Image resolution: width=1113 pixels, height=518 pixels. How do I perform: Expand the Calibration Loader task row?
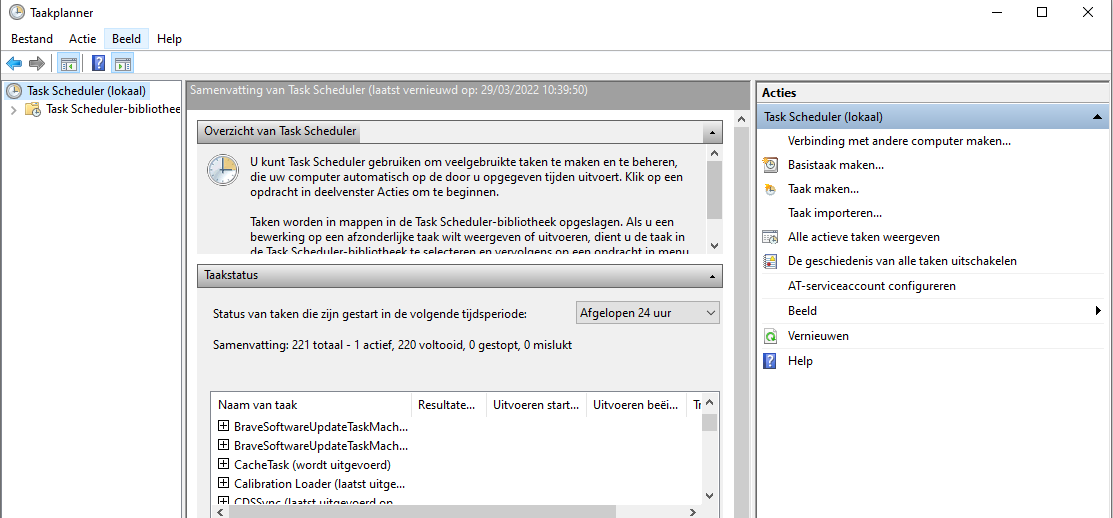(x=224, y=483)
